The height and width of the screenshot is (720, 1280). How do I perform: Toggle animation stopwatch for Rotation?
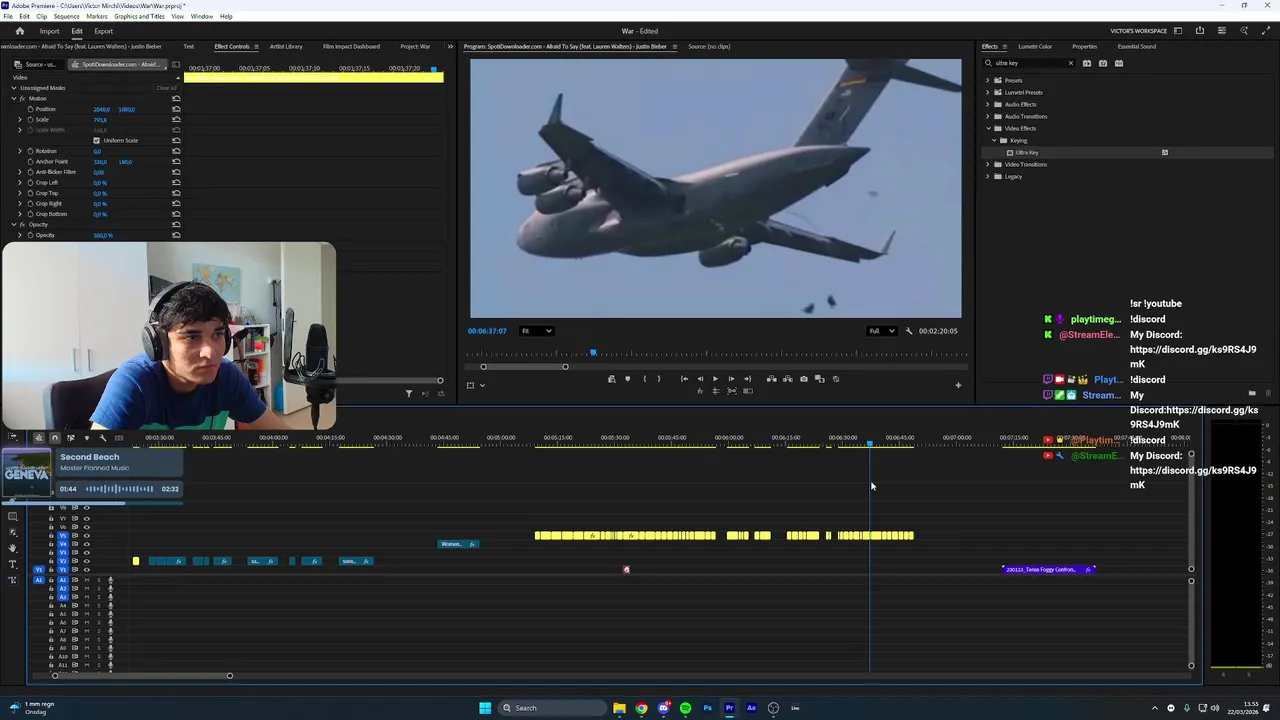(30, 151)
